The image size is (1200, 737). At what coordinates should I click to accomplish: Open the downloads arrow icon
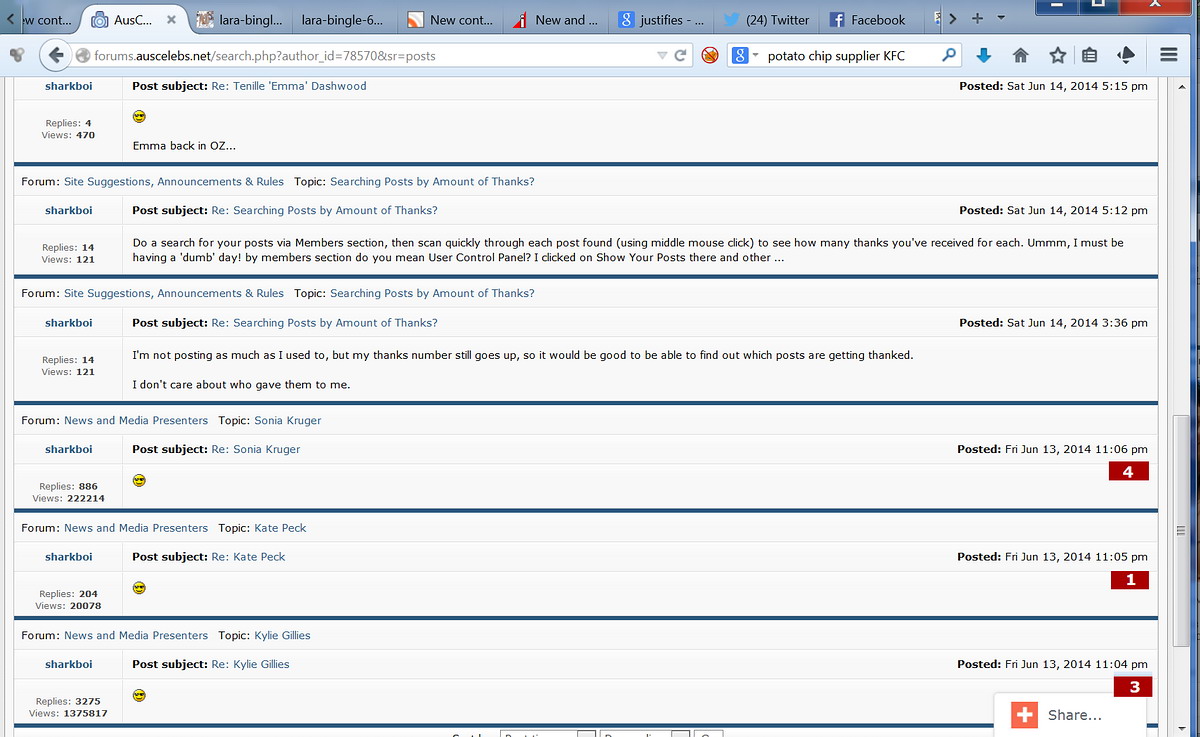983,56
